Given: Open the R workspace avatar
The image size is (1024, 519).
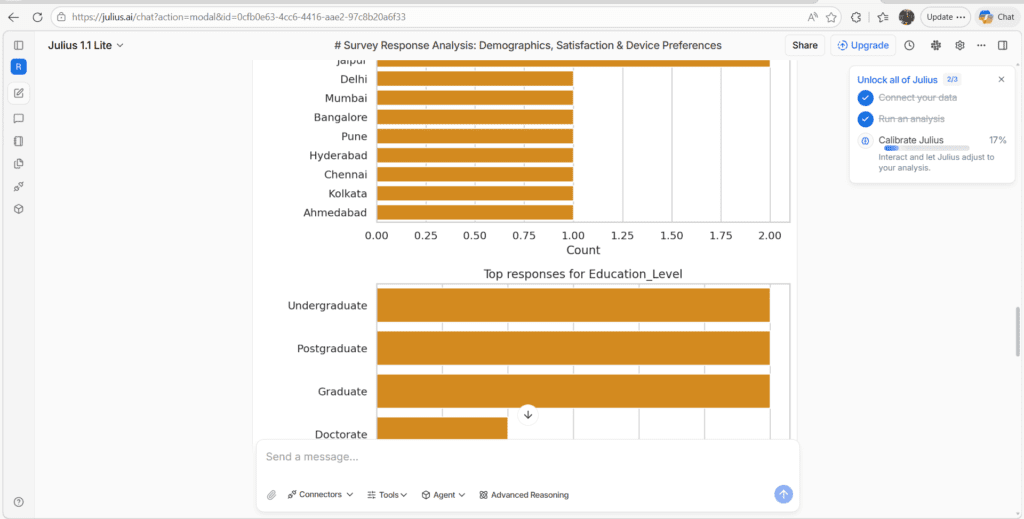Looking at the screenshot, I should [x=18, y=67].
